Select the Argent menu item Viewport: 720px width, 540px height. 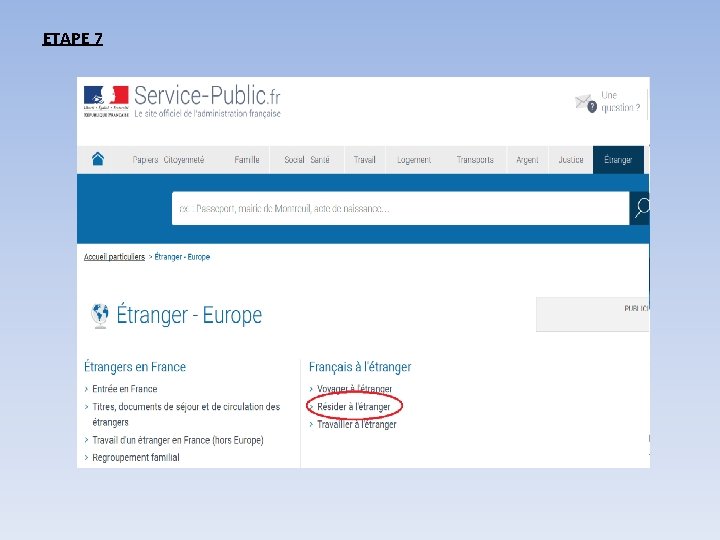[527, 160]
